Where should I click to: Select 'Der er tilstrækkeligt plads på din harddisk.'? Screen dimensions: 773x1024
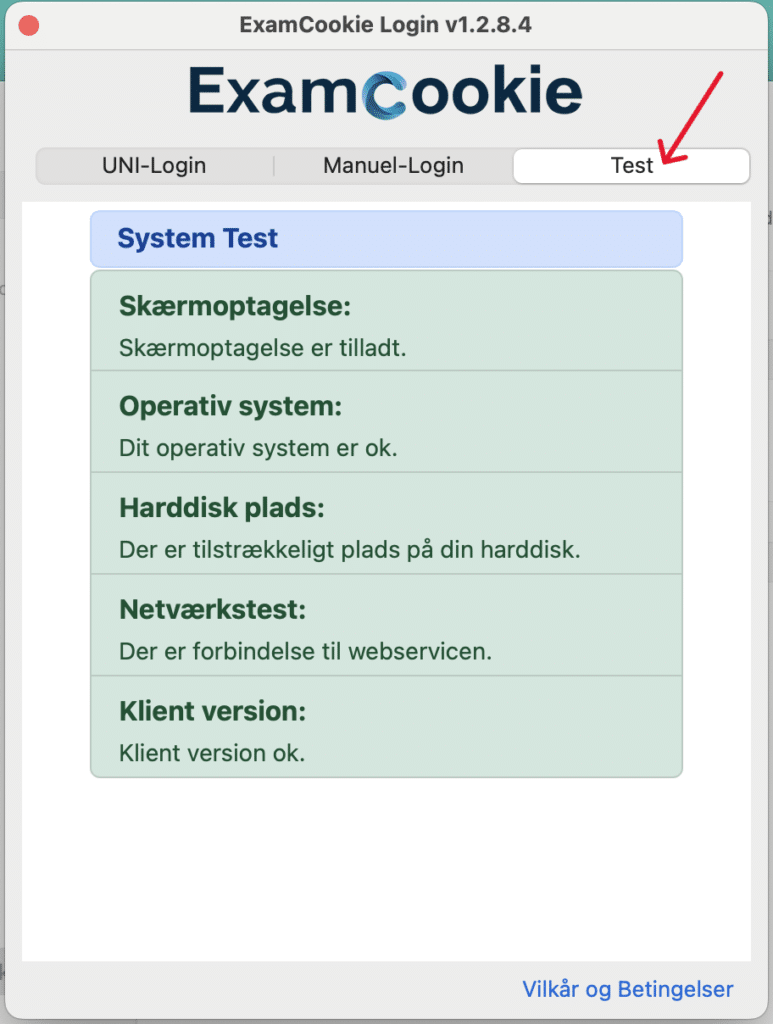pos(349,550)
